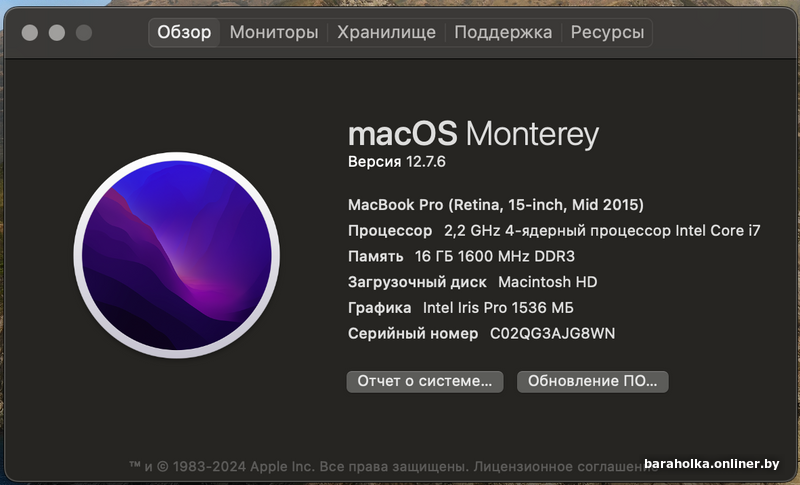Go to the Поддержка tab
The width and height of the screenshot is (800, 485).
pos(503,32)
